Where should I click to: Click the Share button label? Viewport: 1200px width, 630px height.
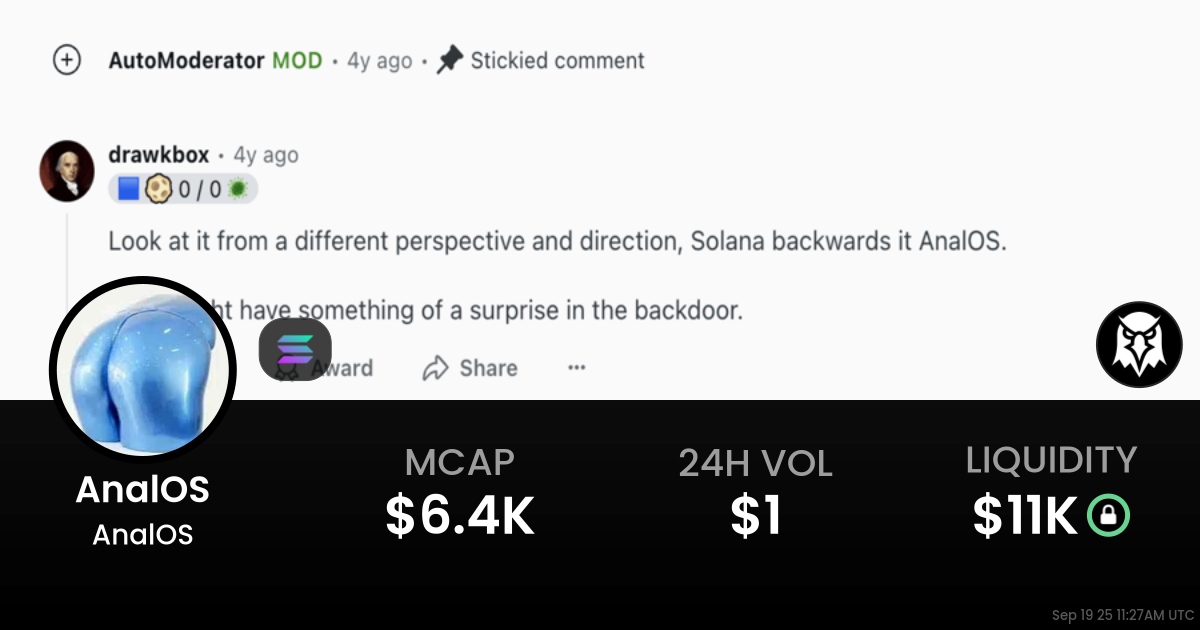click(488, 368)
